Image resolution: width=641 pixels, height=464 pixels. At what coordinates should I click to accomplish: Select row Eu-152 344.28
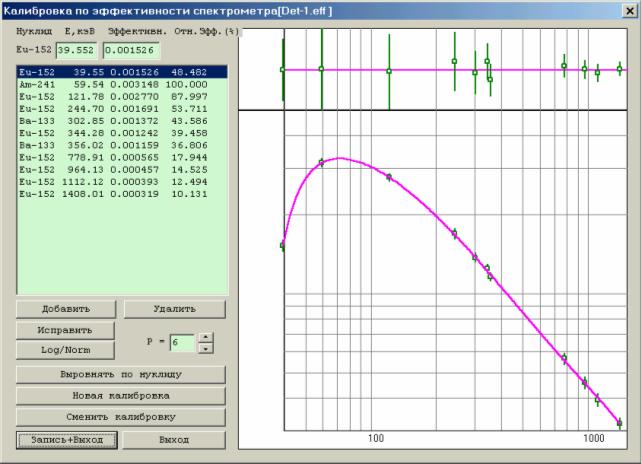click(122, 133)
